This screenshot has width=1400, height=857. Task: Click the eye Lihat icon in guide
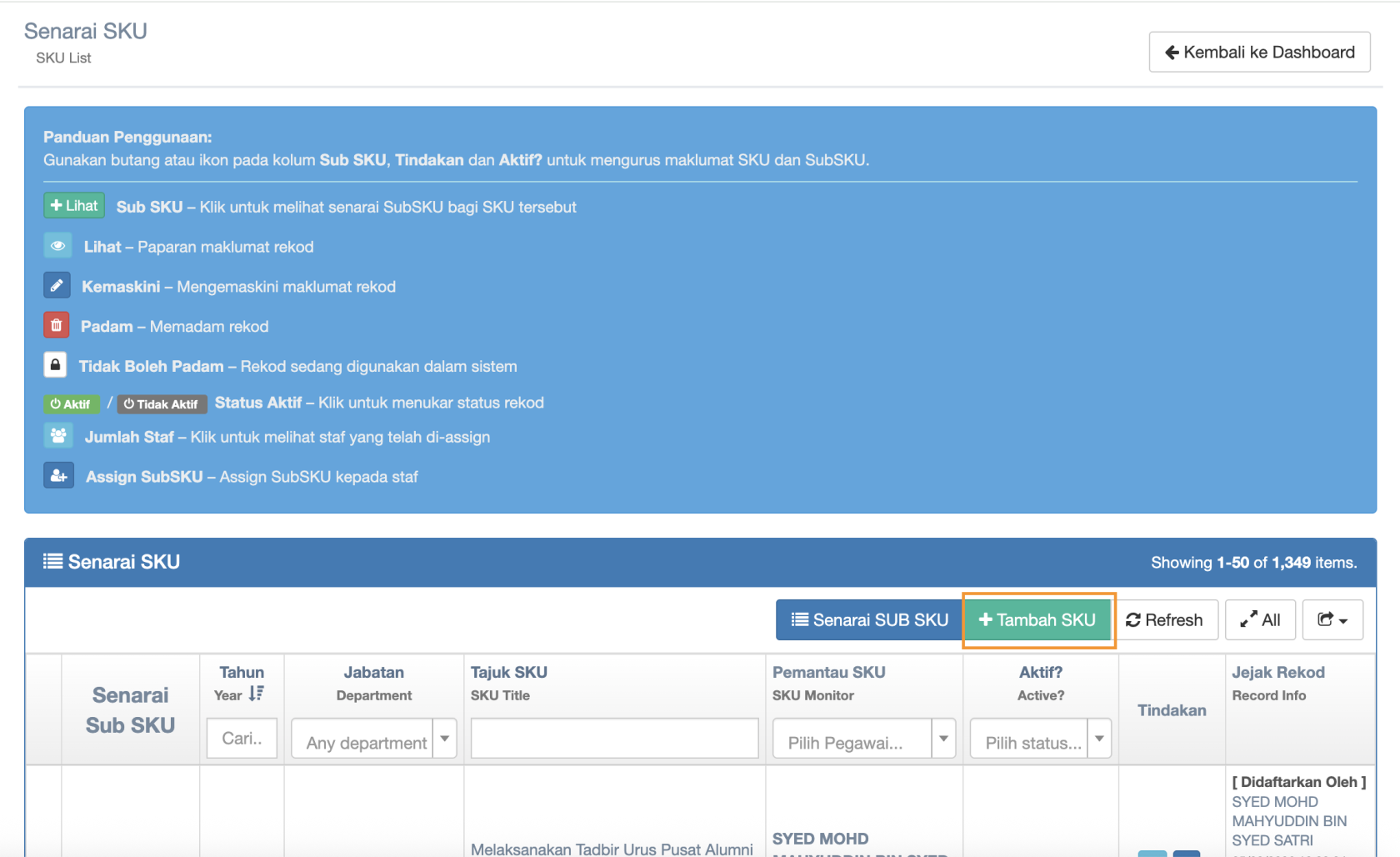(x=57, y=246)
